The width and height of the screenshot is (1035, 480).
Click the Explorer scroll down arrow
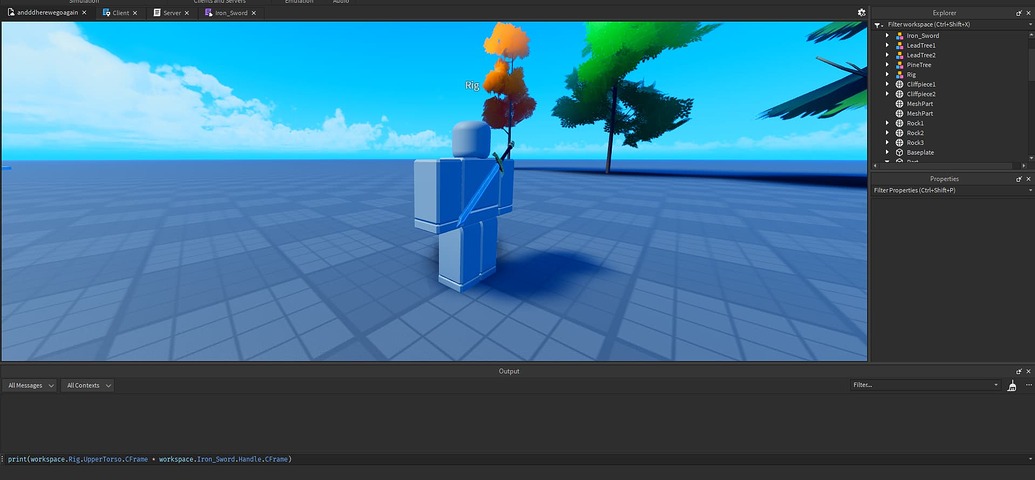(1031, 158)
